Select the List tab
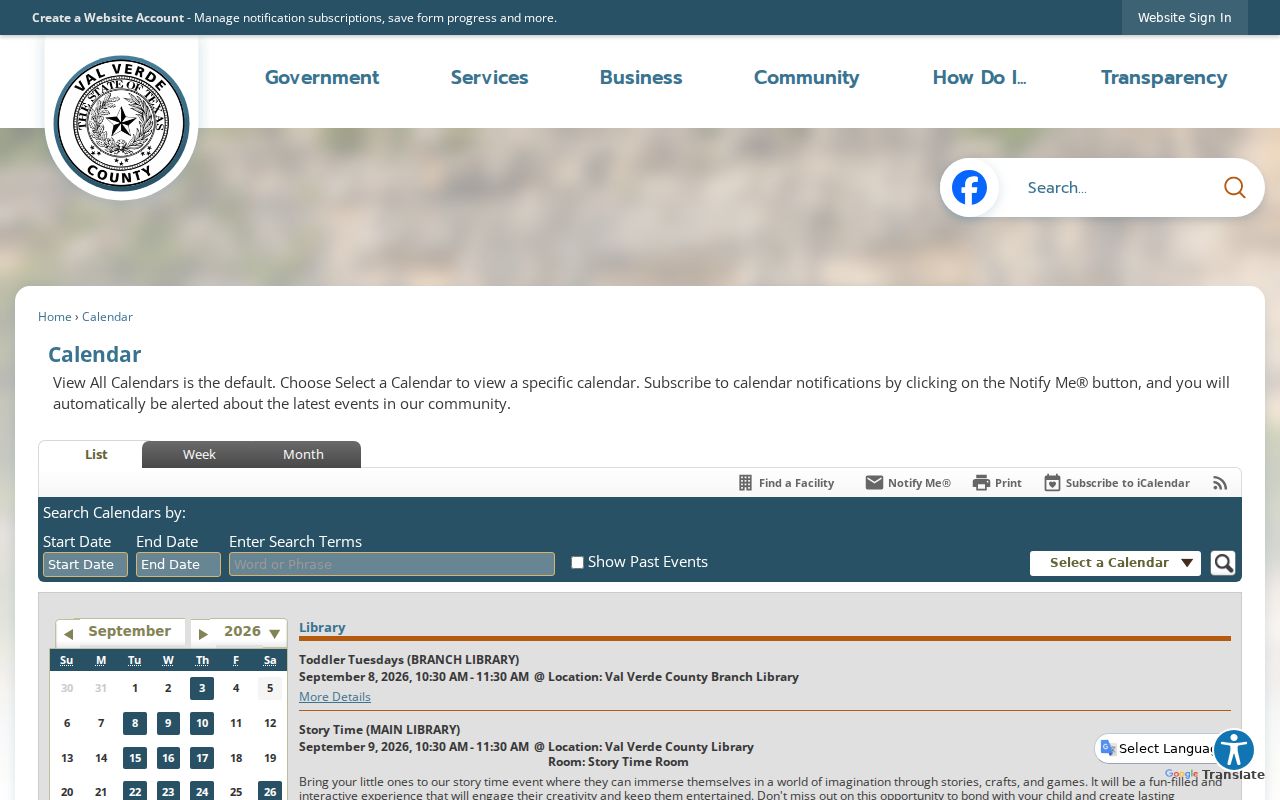 (x=96, y=454)
